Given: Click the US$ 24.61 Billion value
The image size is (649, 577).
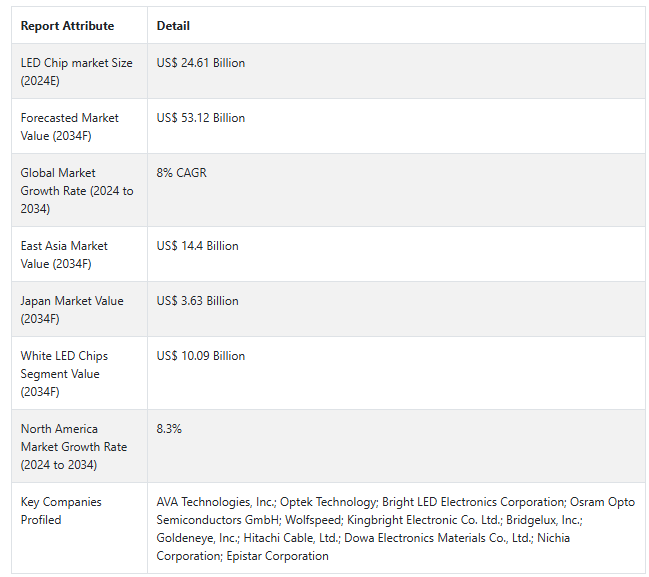Looking at the screenshot, I should point(201,63).
